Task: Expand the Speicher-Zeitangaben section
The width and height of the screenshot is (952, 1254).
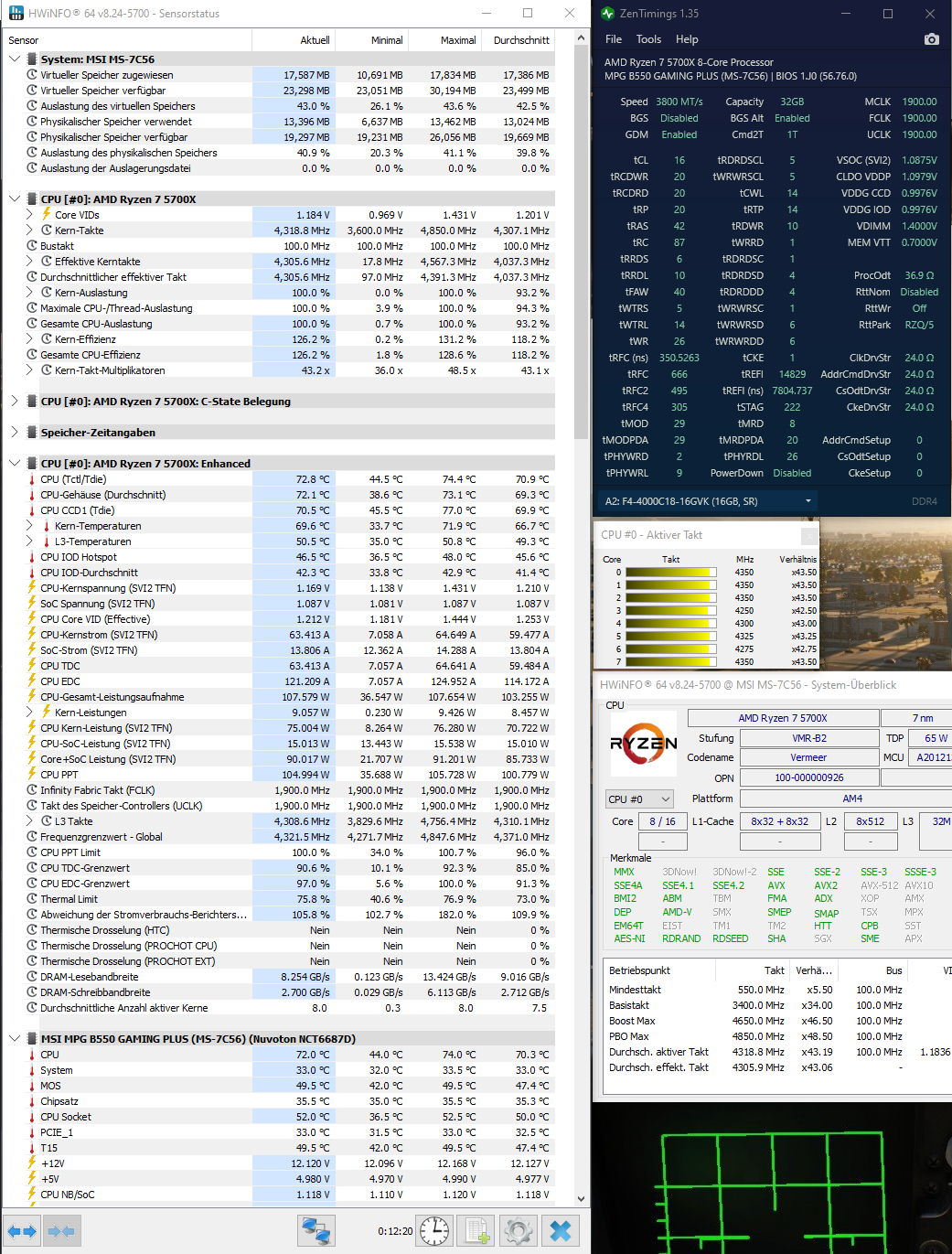Action: click(x=13, y=432)
